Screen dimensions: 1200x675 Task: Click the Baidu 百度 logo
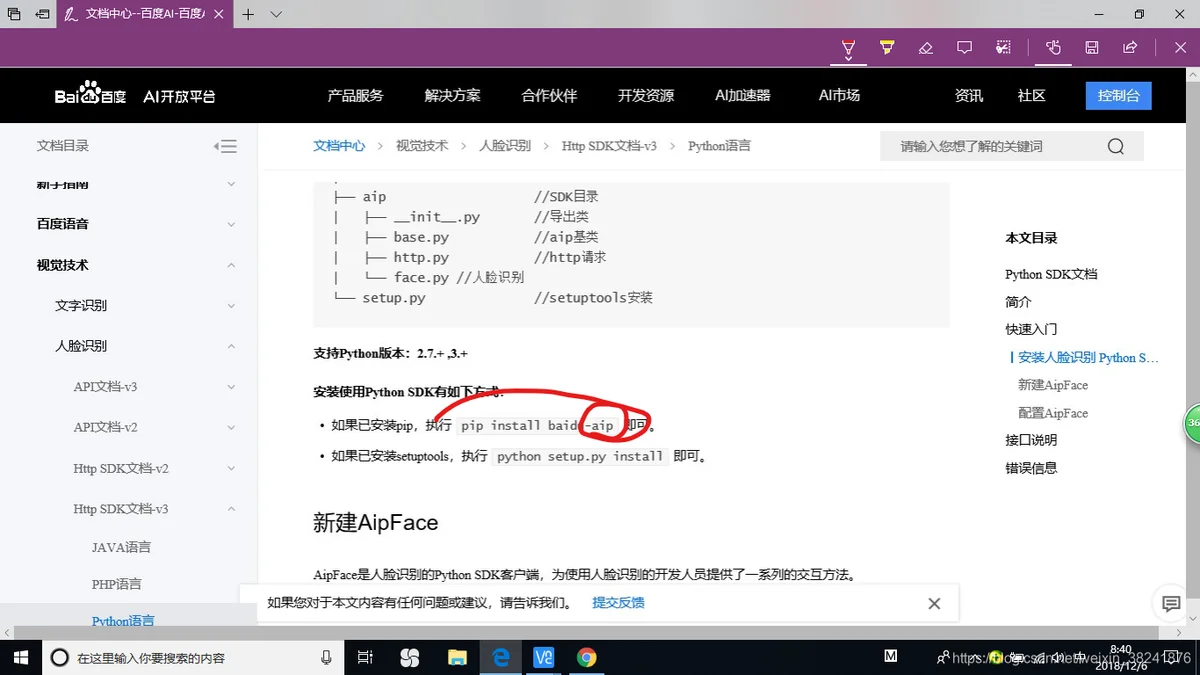point(91,95)
